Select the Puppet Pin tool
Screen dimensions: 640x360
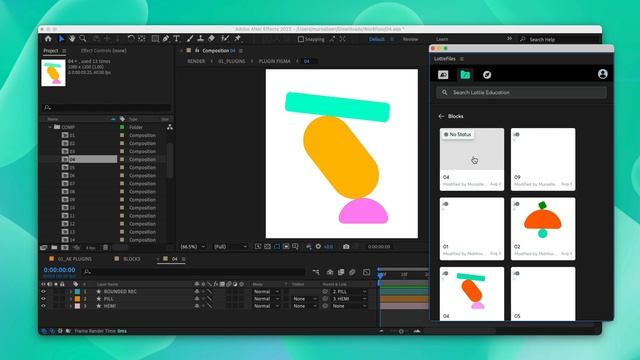coord(237,39)
